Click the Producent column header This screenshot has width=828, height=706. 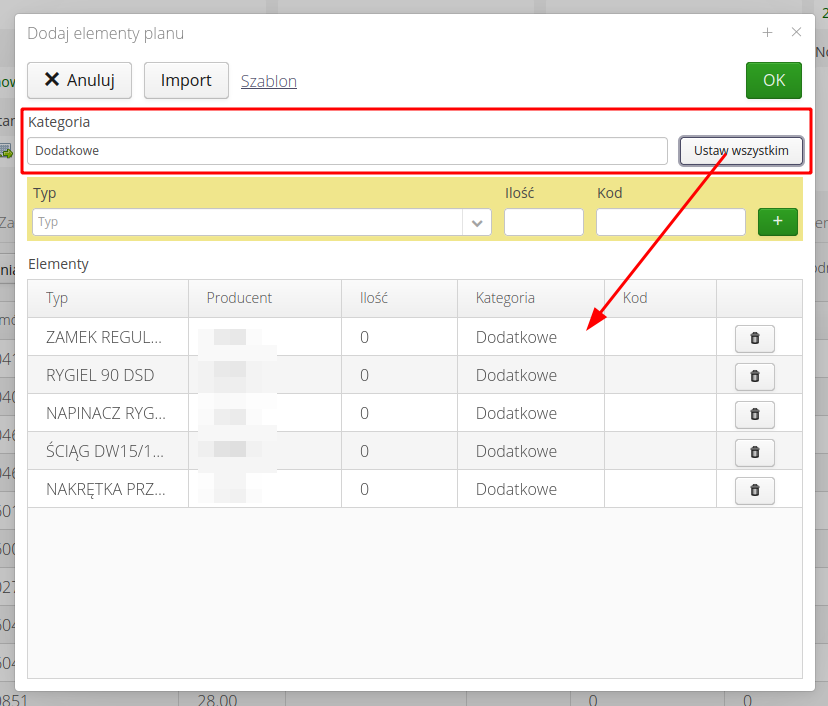click(239, 298)
